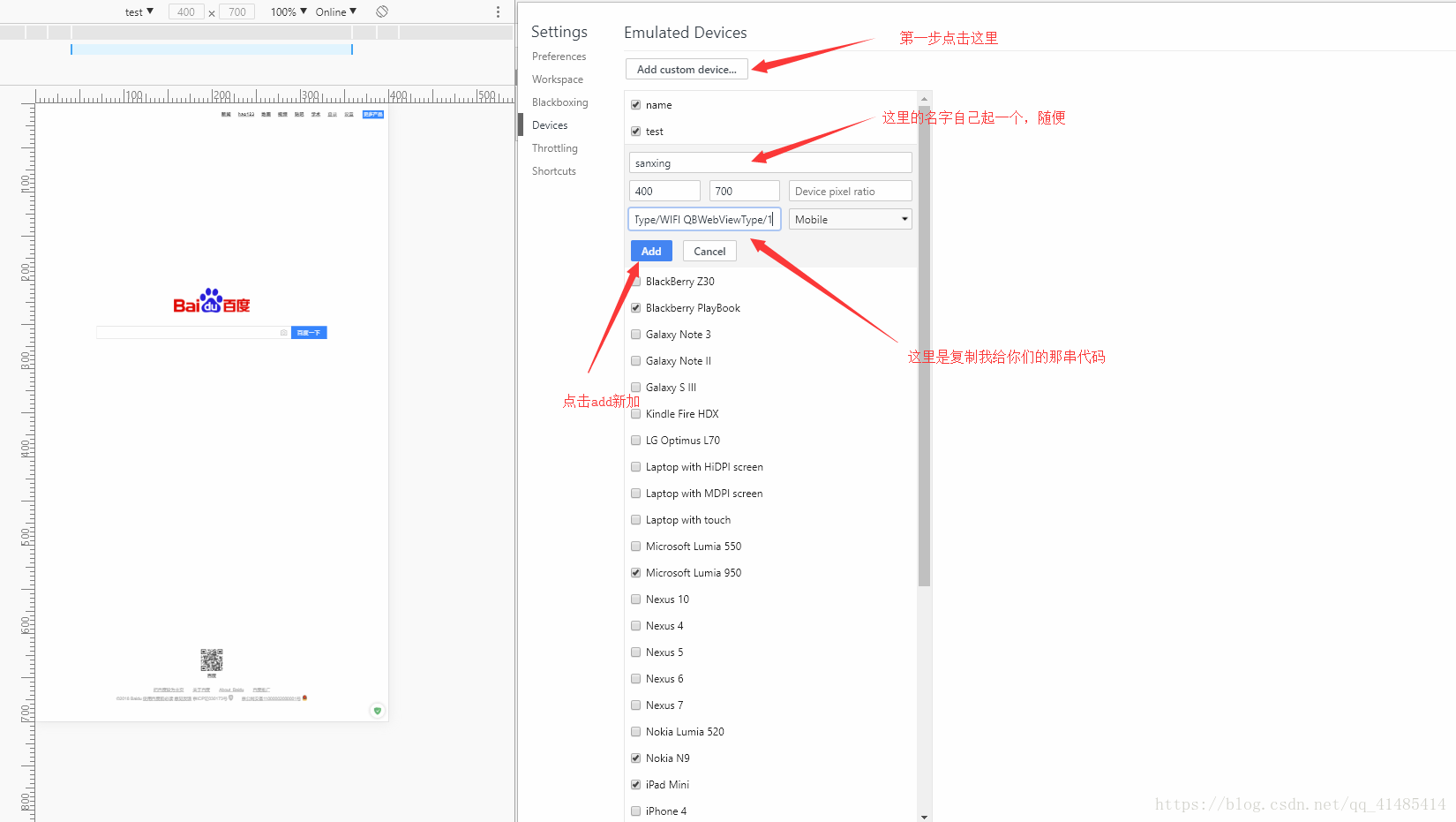
Task: Click scroll up arrow of device list
Action: 924,98
